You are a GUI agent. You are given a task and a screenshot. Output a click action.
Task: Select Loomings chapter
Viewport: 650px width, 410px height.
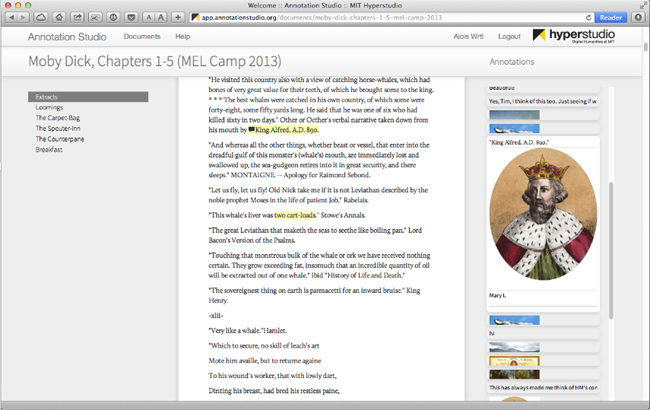point(49,107)
